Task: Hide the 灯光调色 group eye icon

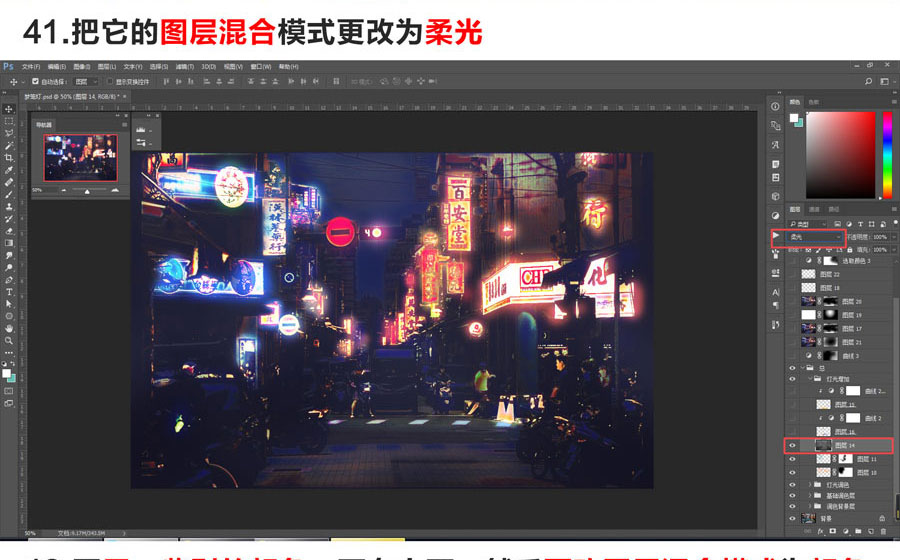Action: pyautogui.click(x=793, y=485)
